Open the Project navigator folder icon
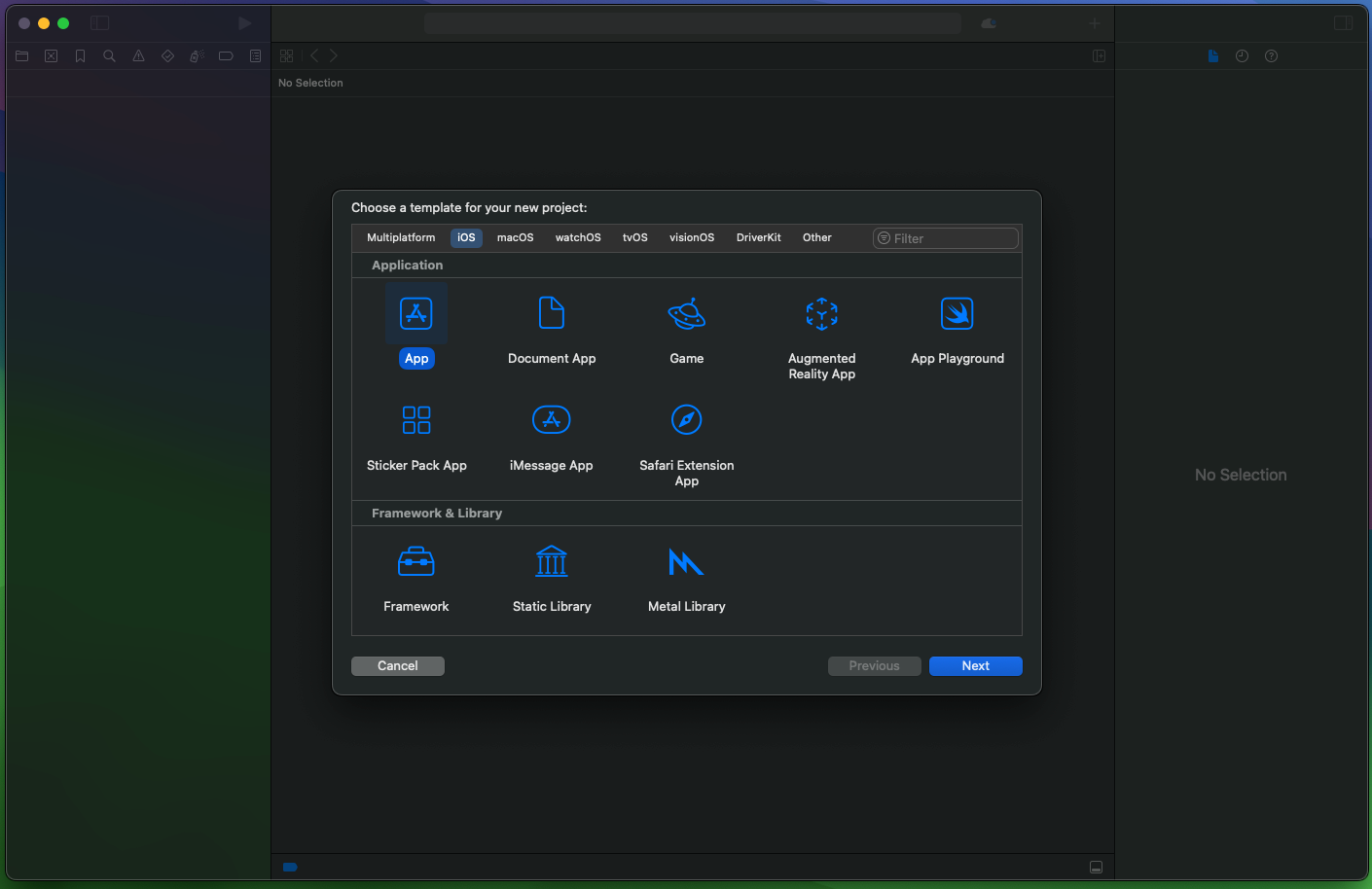Image resolution: width=1372 pixels, height=889 pixels. [21, 56]
